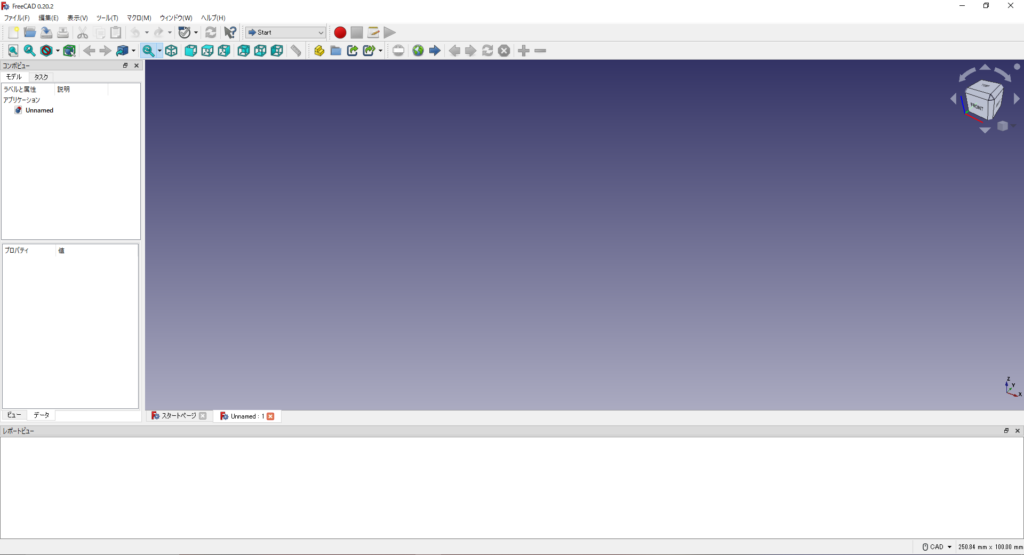Click the Measure Distance ruler icon
This screenshot has width=1024, height=555.
(296, 50)
